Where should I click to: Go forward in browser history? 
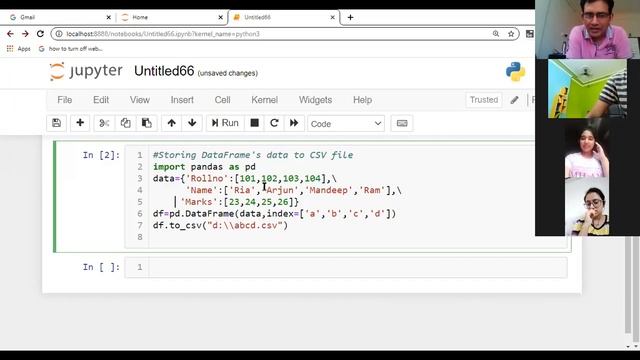click(25, 34)
